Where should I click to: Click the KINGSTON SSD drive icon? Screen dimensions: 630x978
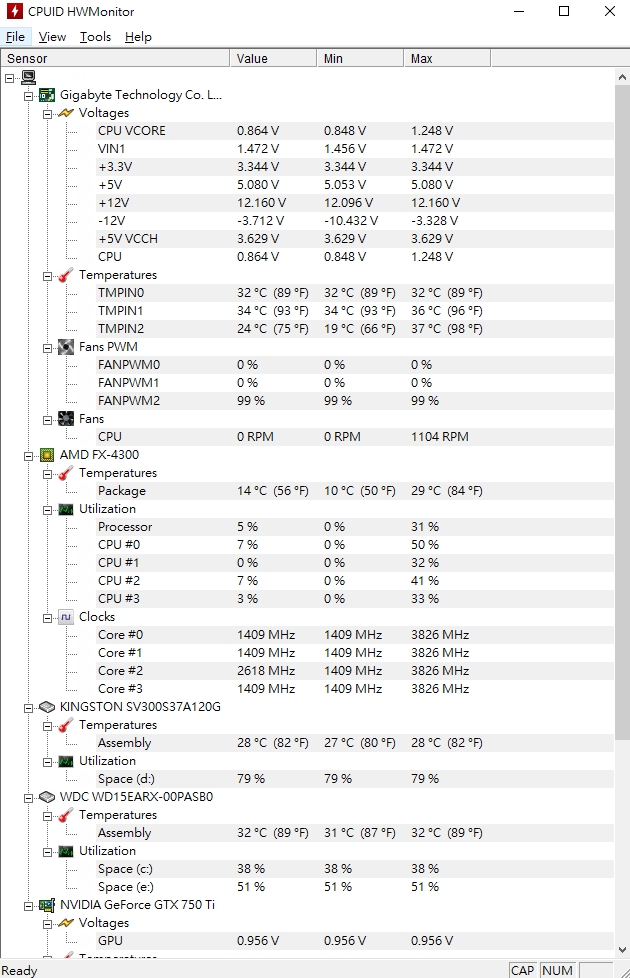point(47,707)
